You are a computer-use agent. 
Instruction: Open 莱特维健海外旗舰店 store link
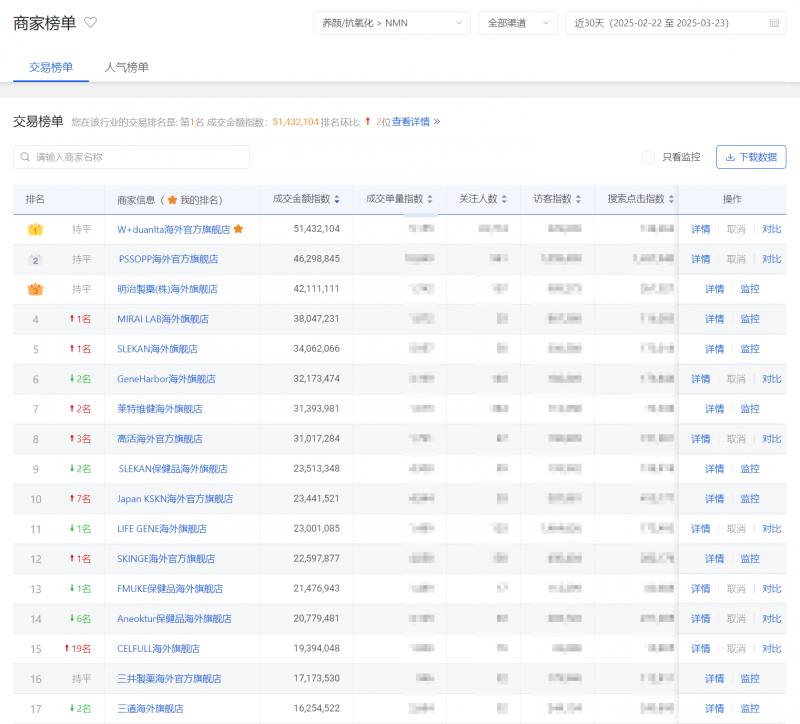pos(160,409)
